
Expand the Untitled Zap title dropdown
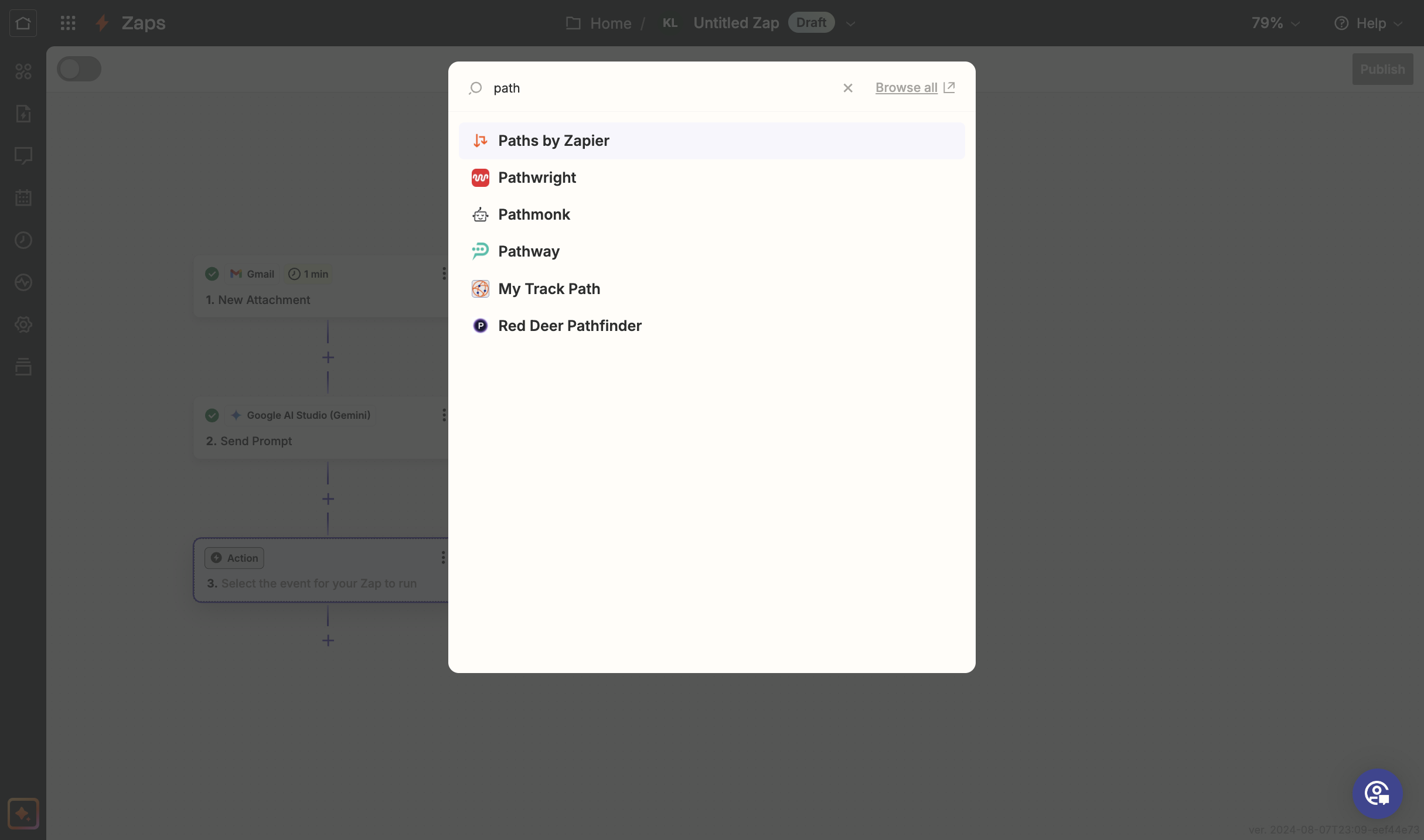coord(851,23)
